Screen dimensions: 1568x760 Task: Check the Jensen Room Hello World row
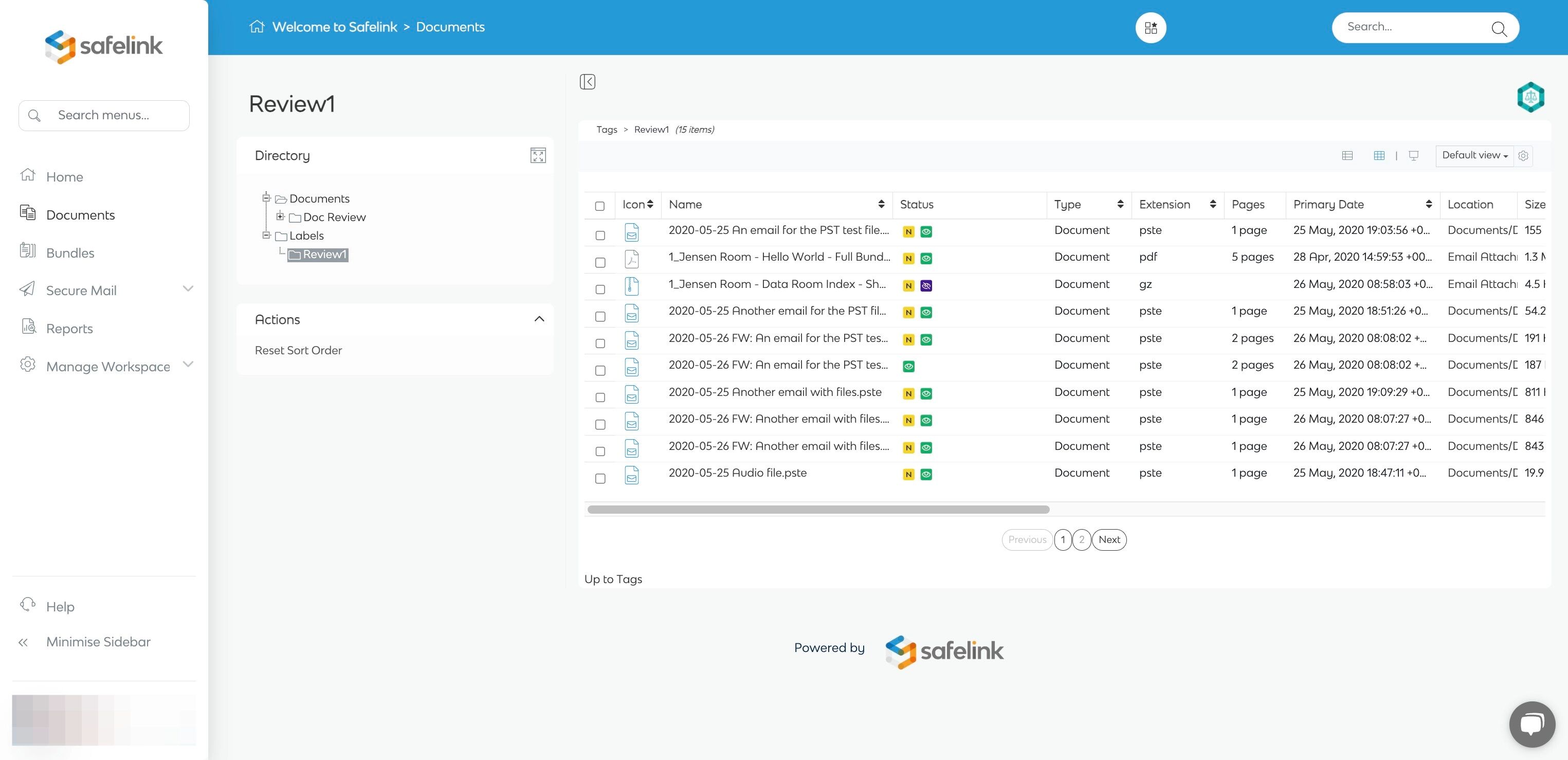600,262
